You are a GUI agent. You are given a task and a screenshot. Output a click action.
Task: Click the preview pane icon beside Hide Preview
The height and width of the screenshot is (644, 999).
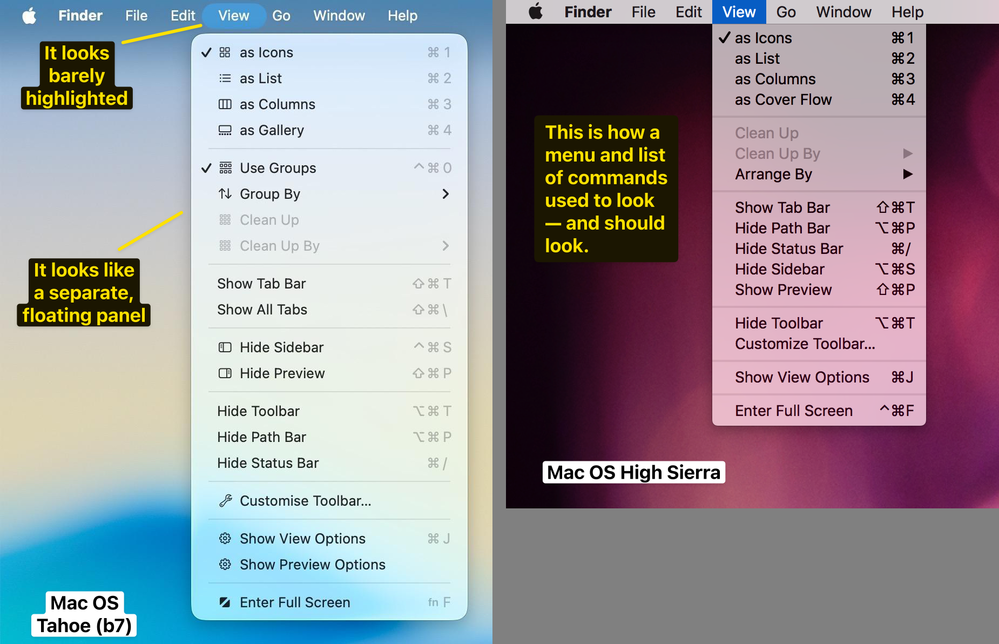click(225, 373)
